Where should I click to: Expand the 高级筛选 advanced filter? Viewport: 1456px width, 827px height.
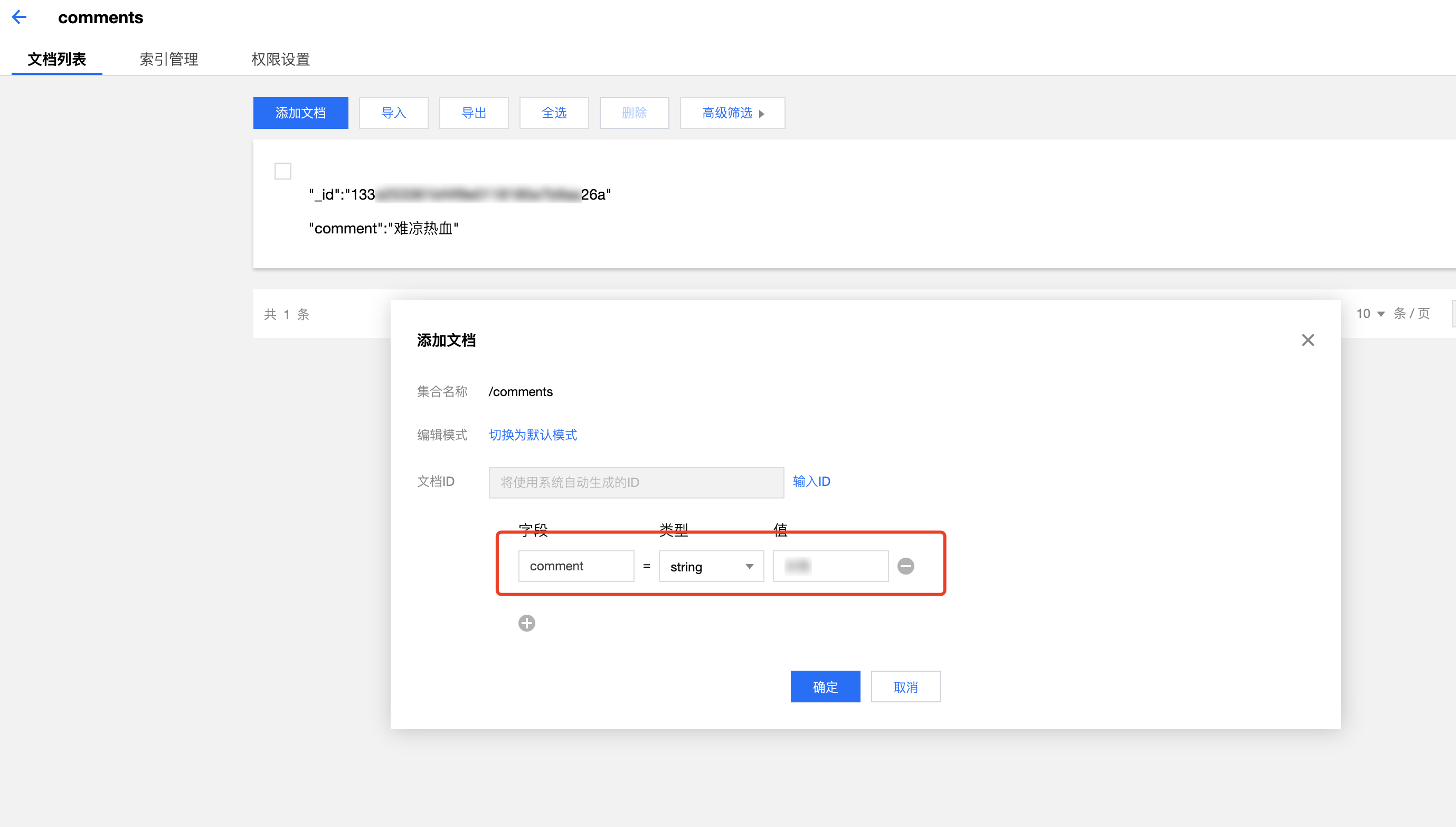point(732,113)
